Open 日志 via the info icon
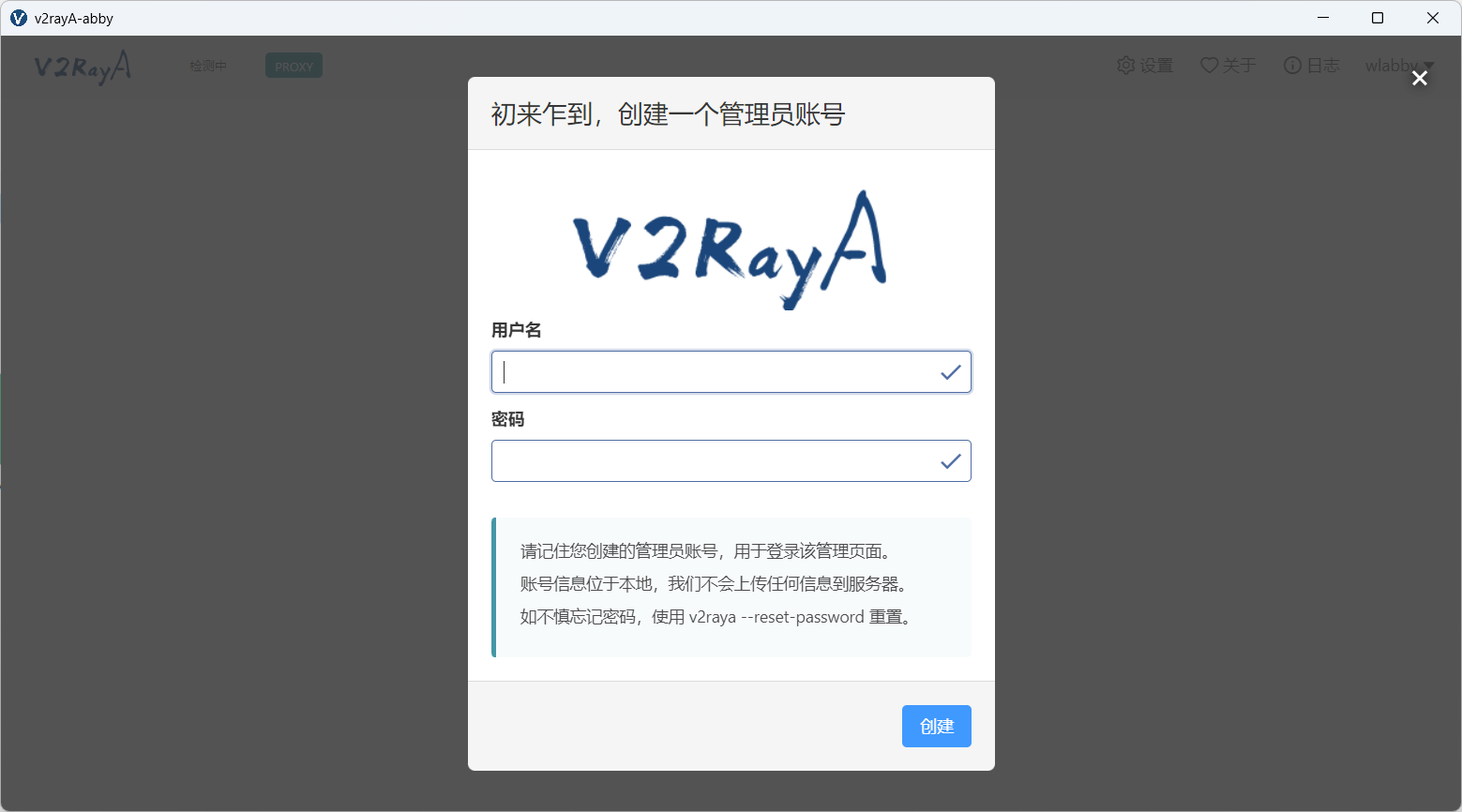 [1311, 66]
